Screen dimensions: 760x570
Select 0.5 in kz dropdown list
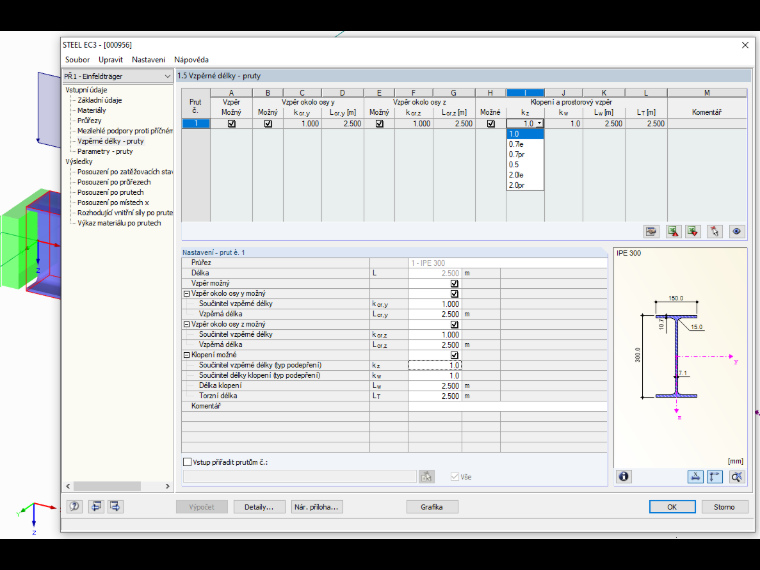[x=525, y=164]
